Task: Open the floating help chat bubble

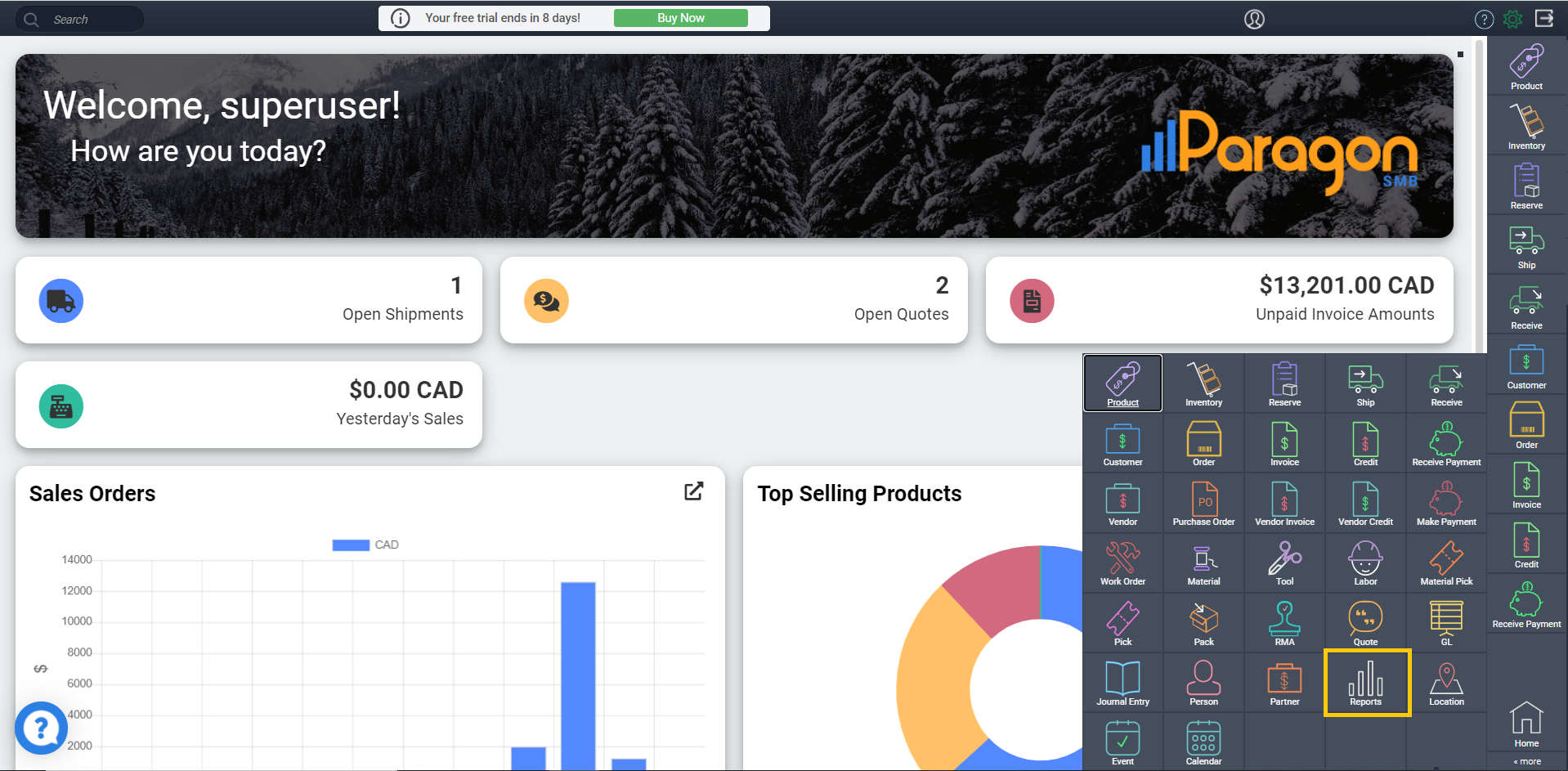Action: (x=41, y=728)
